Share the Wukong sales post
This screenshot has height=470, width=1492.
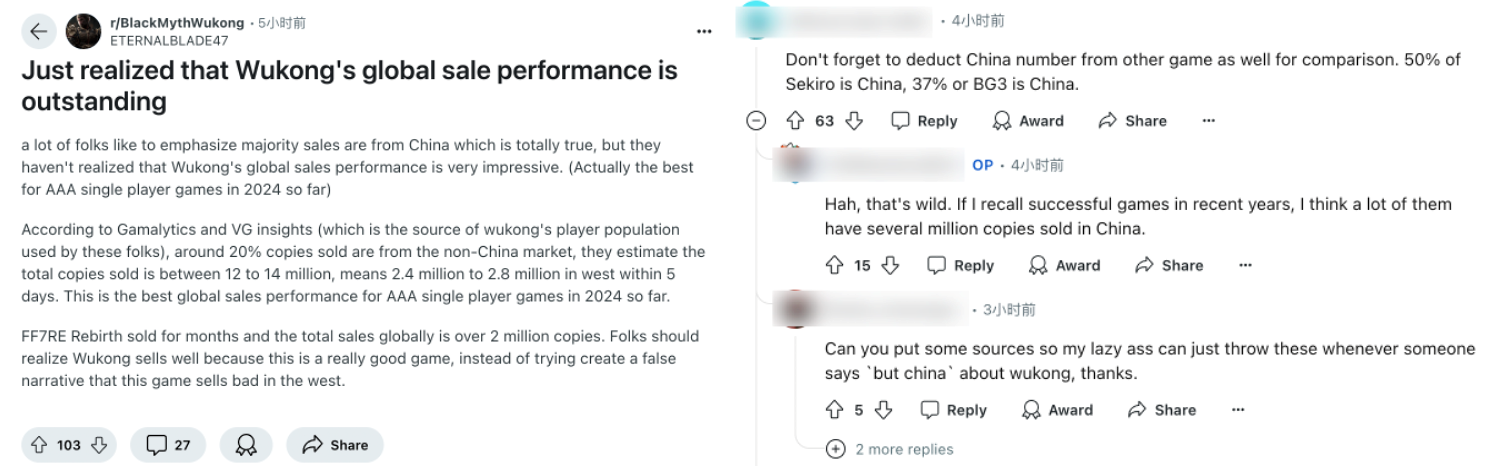335,445
